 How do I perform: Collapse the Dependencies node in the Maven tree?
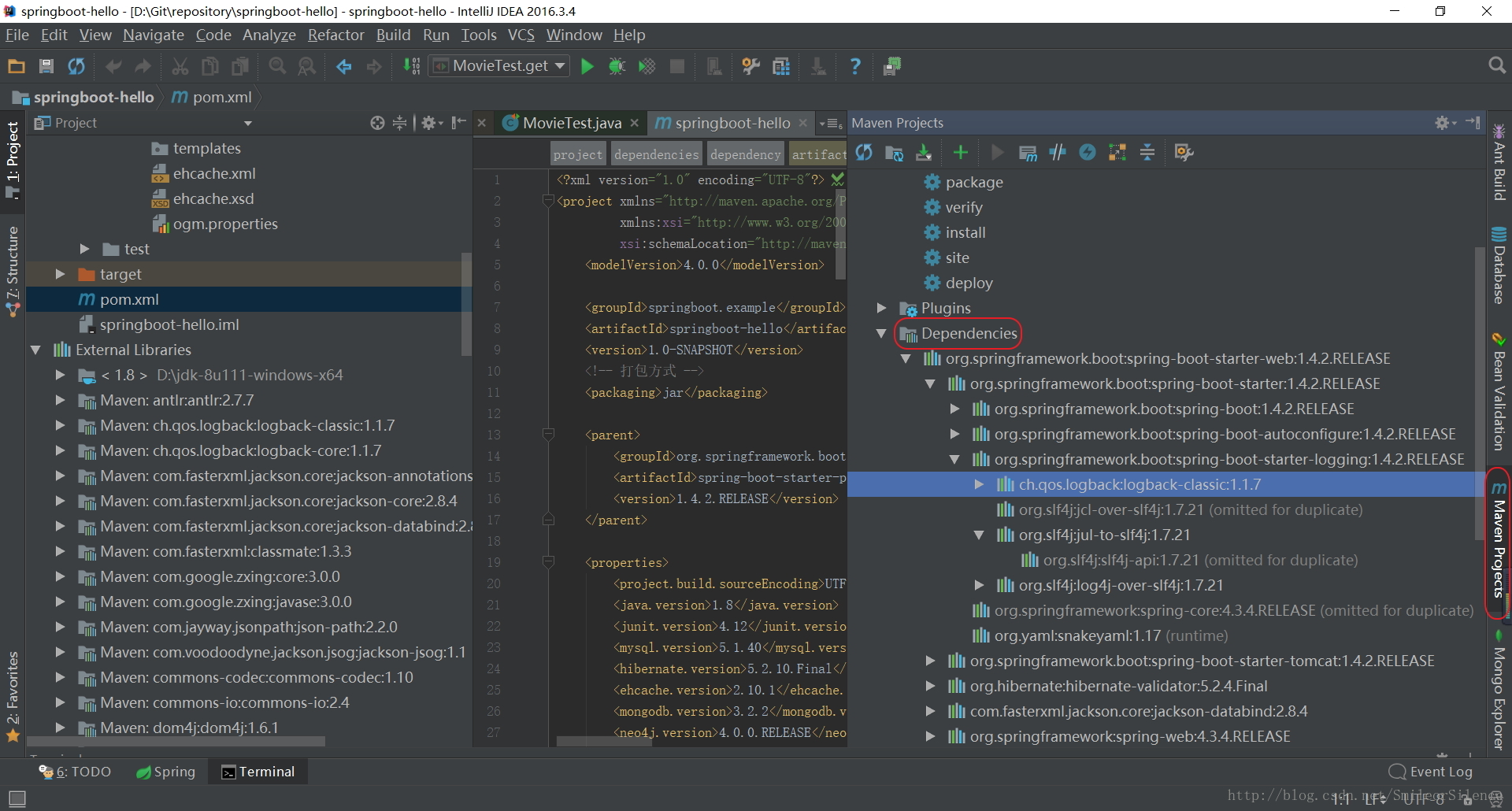[881, 333]
